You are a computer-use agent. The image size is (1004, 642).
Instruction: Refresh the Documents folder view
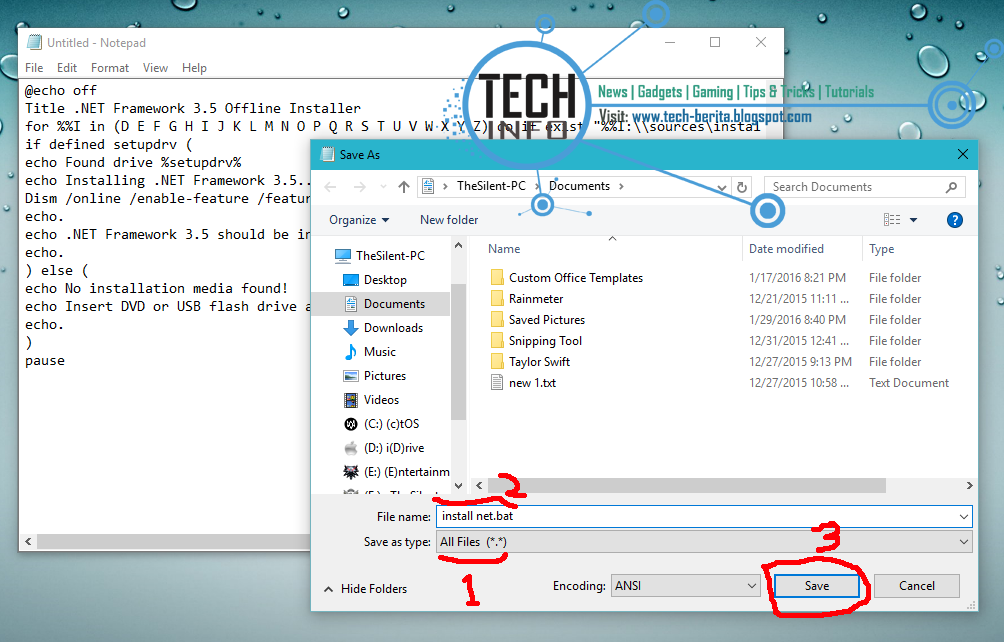(x=742, y=185)
